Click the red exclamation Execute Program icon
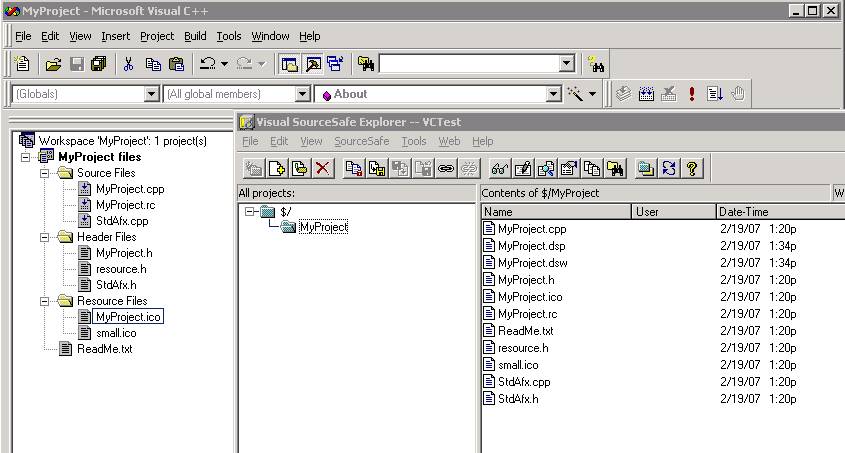The height and width of the screenshot is (453, 845). (691, 94)
